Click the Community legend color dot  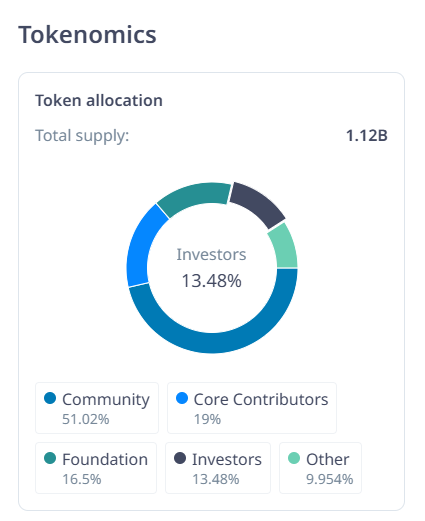[50, 398]
